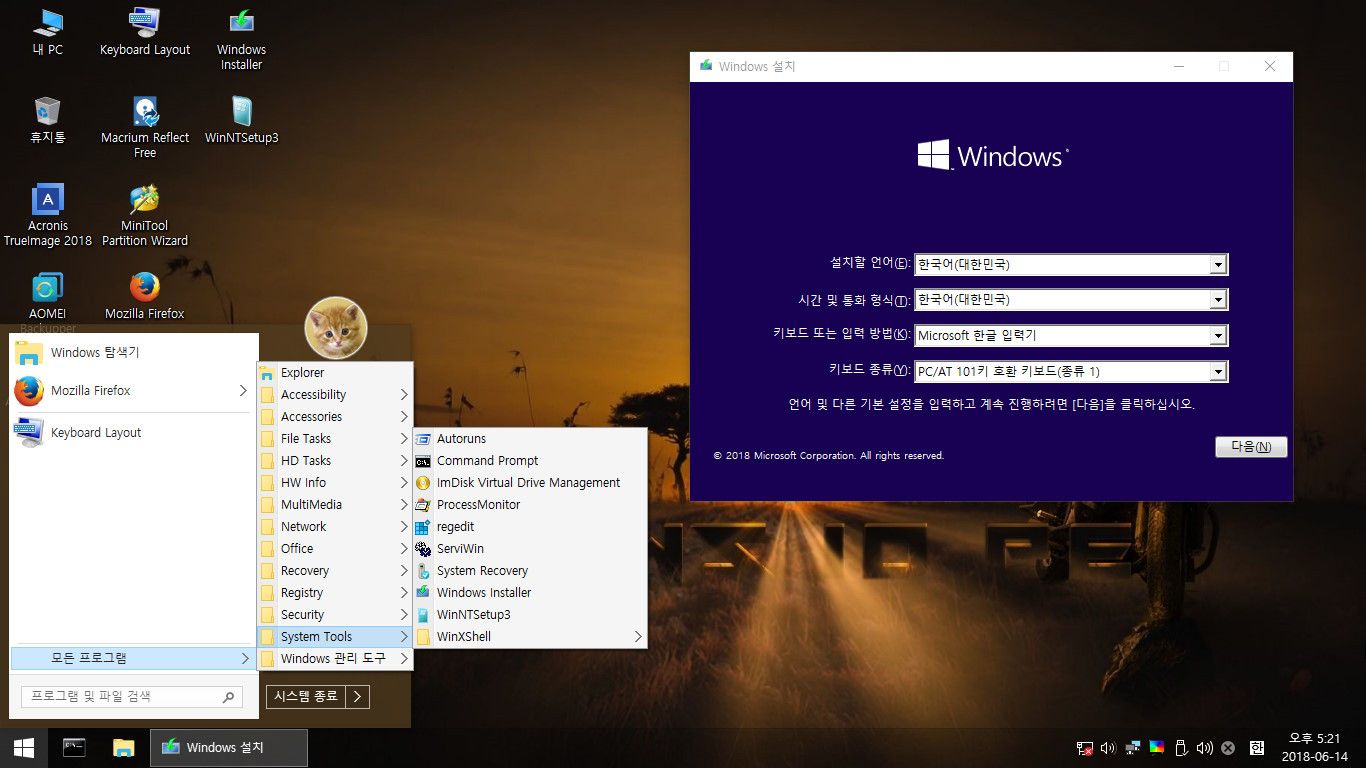
Task: Open the Office menu folder
Action: tap(335, 548)
